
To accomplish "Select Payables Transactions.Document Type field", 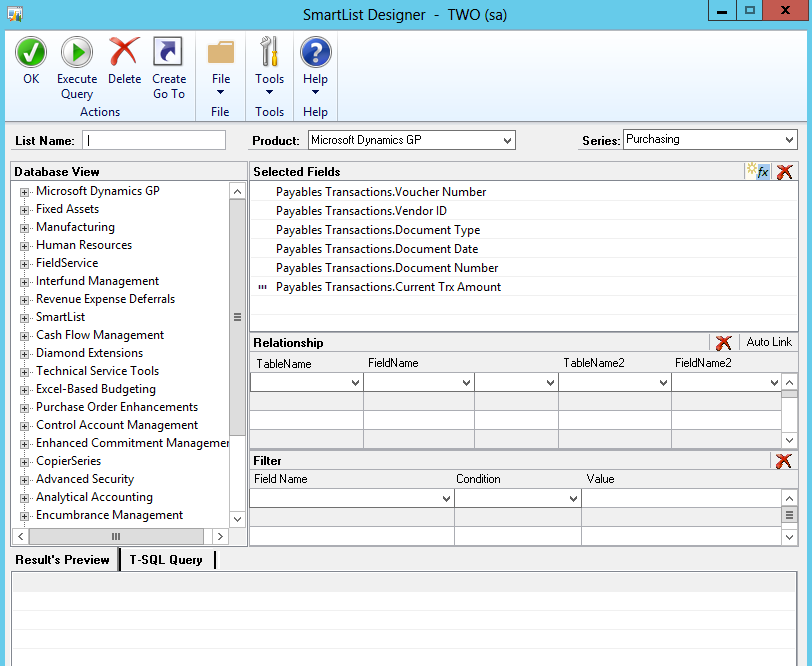I will click(378, 229).
